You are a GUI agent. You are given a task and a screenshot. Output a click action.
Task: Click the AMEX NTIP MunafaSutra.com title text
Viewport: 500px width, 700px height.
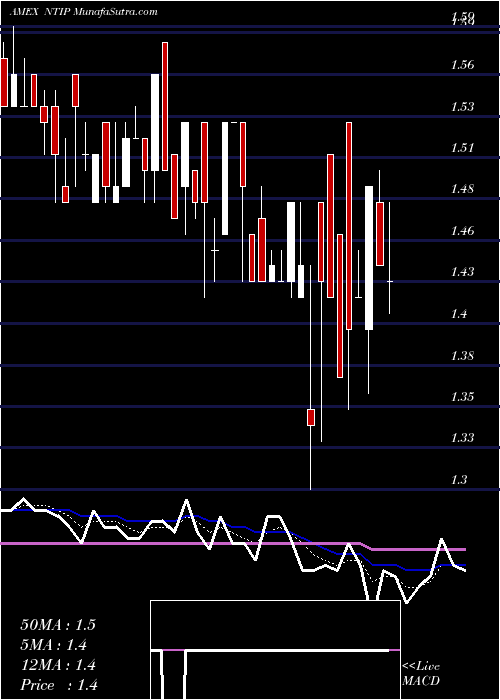83,12
